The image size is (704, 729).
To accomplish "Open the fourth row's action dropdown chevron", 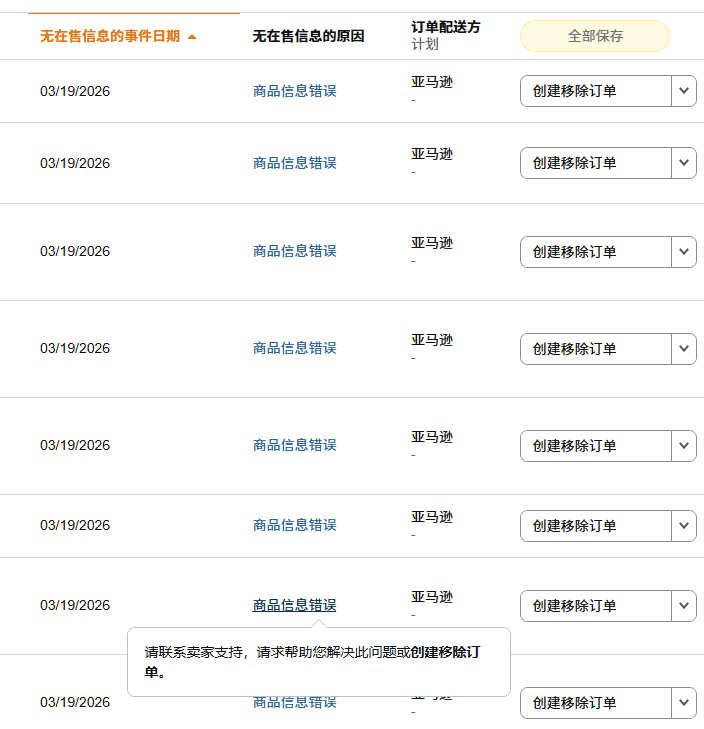I will pyautogui.click(x=684, y=348).
